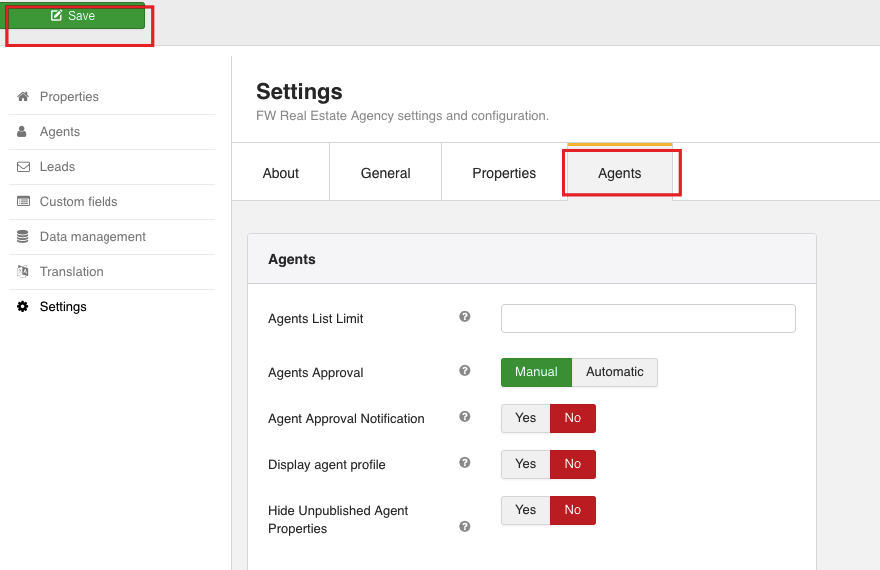Select Yes for Hide Unpublished Agent Properties

(525, 510)
